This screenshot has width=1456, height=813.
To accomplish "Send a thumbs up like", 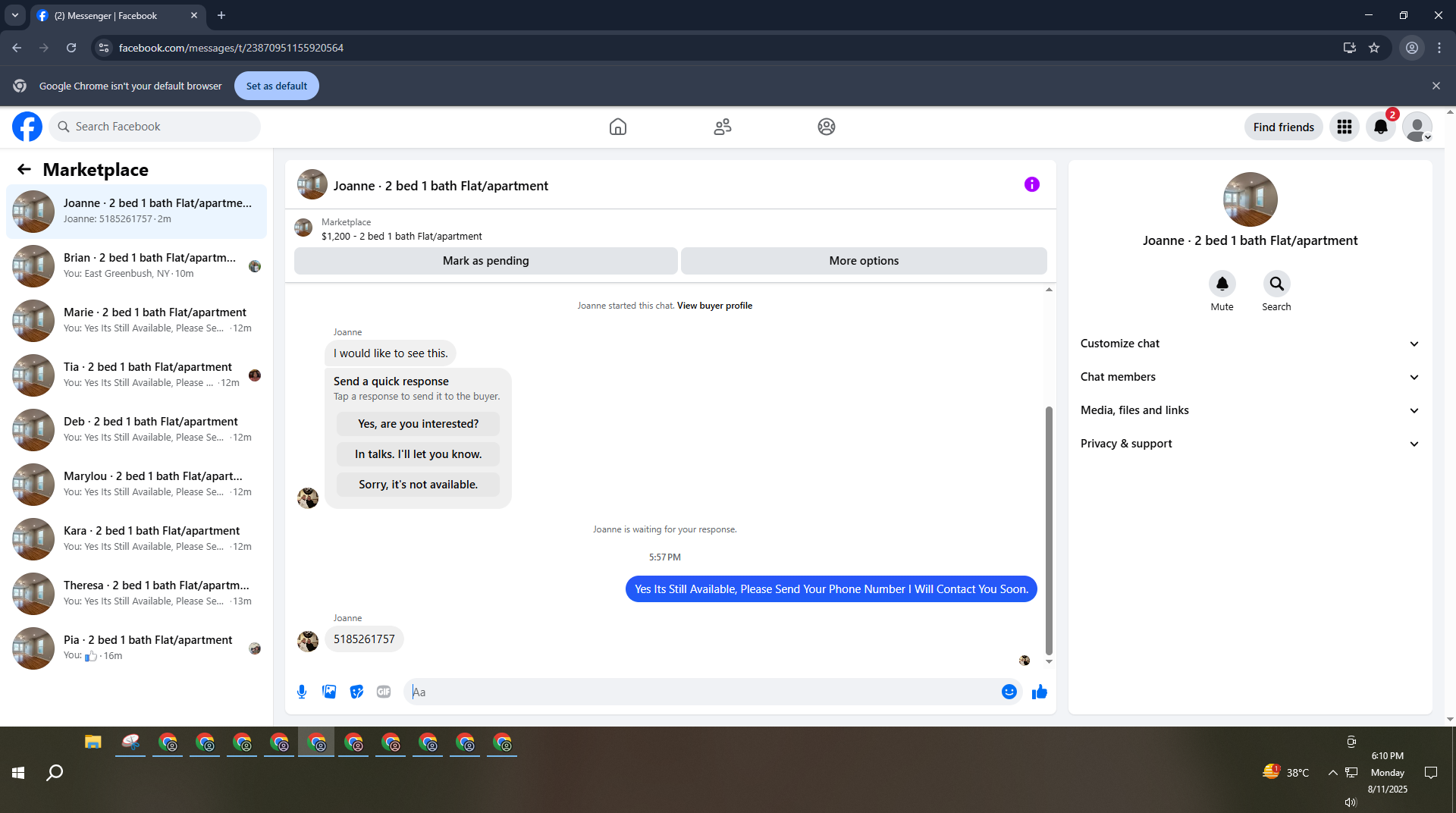I will [1040, 692].
